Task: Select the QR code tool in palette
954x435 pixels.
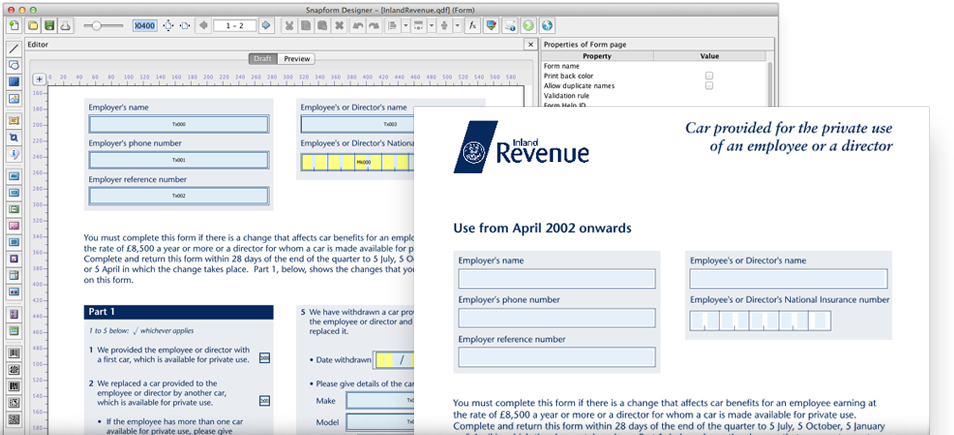Action: click(14, 419)
